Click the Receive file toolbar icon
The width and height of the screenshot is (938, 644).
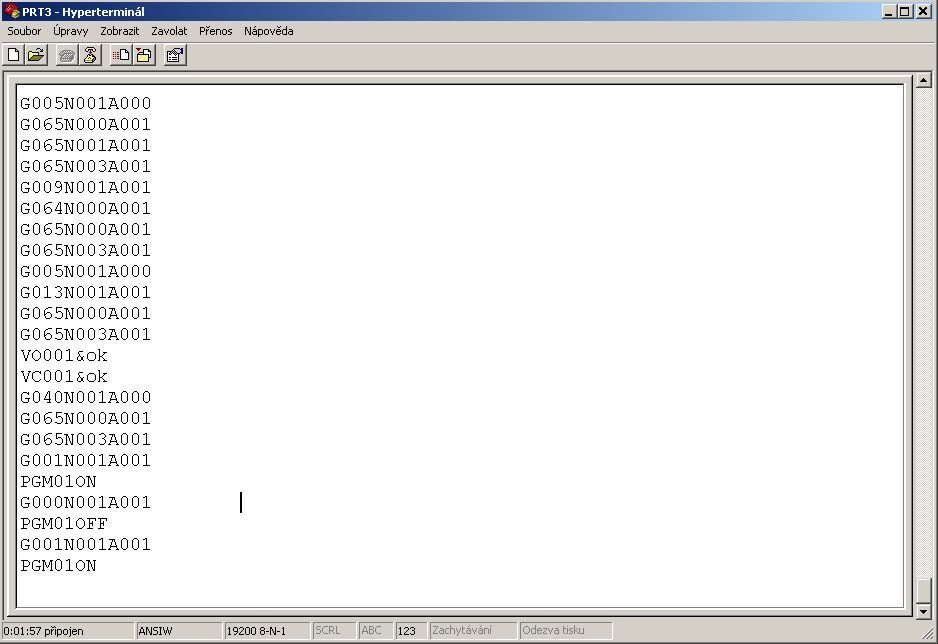click(x=144, y=56)
